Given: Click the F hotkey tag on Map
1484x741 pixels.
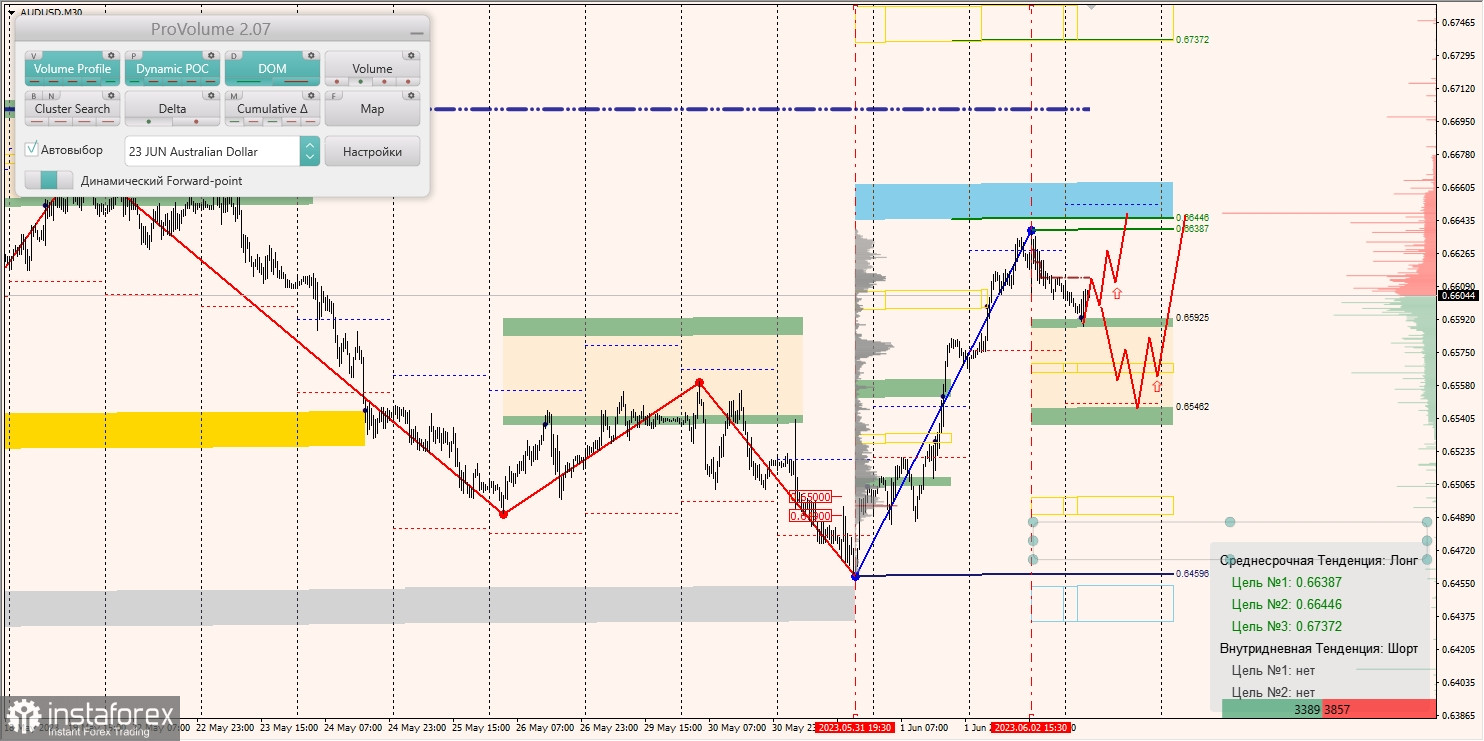Looking at the screenshot, I should [334, 96].
